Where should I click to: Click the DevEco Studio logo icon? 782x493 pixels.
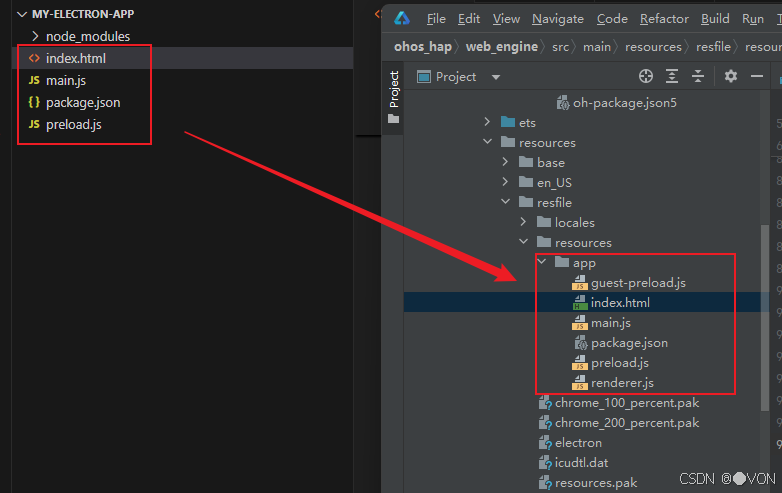(402, 19)
